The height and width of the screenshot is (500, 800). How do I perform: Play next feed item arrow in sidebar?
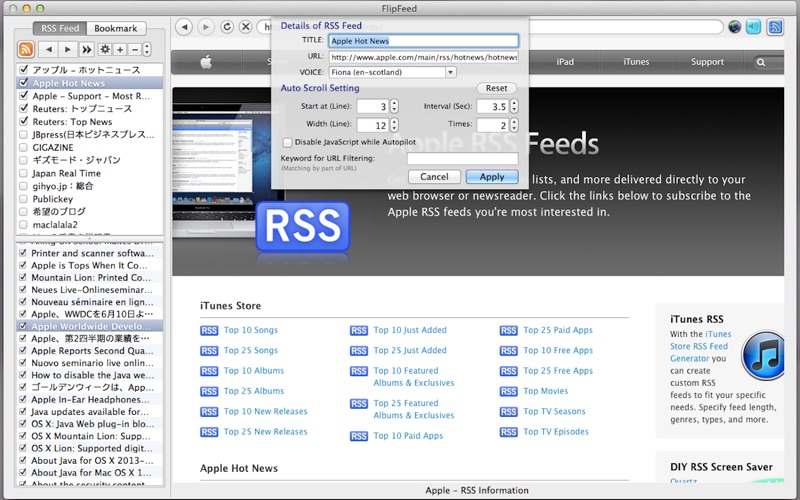67,49
